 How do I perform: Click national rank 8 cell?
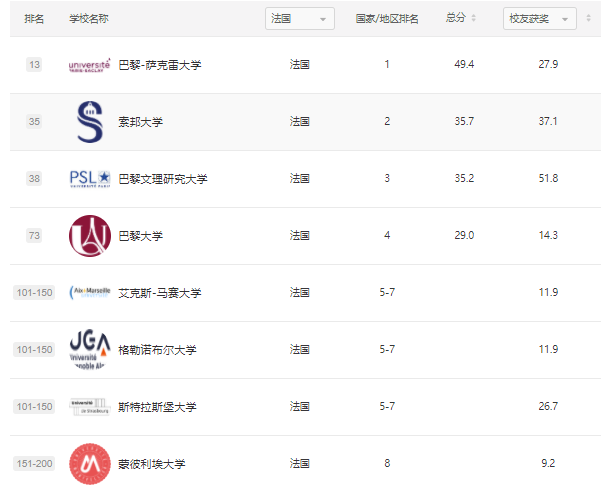387,464
